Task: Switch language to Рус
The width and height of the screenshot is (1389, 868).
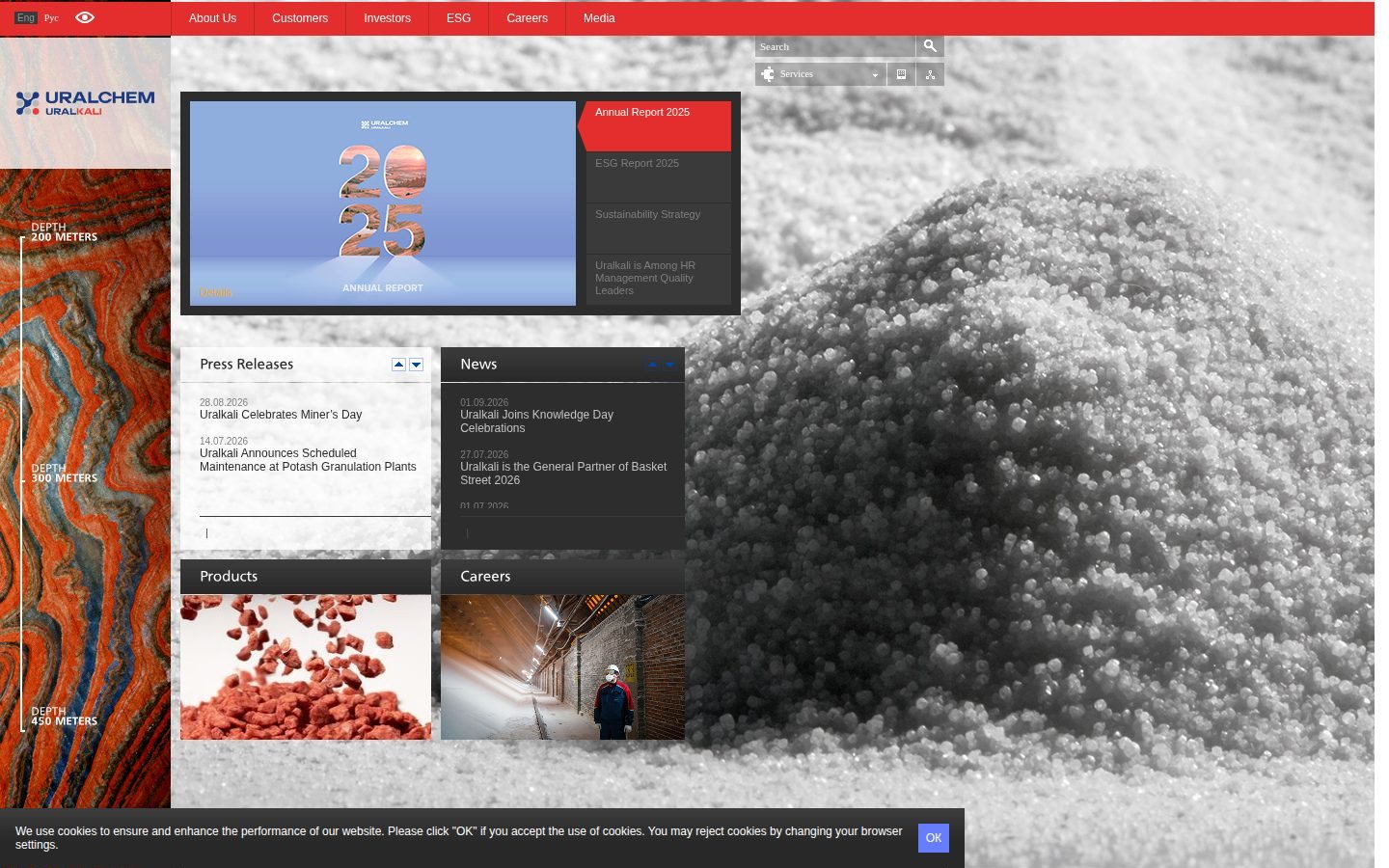Action: (51, 18)
